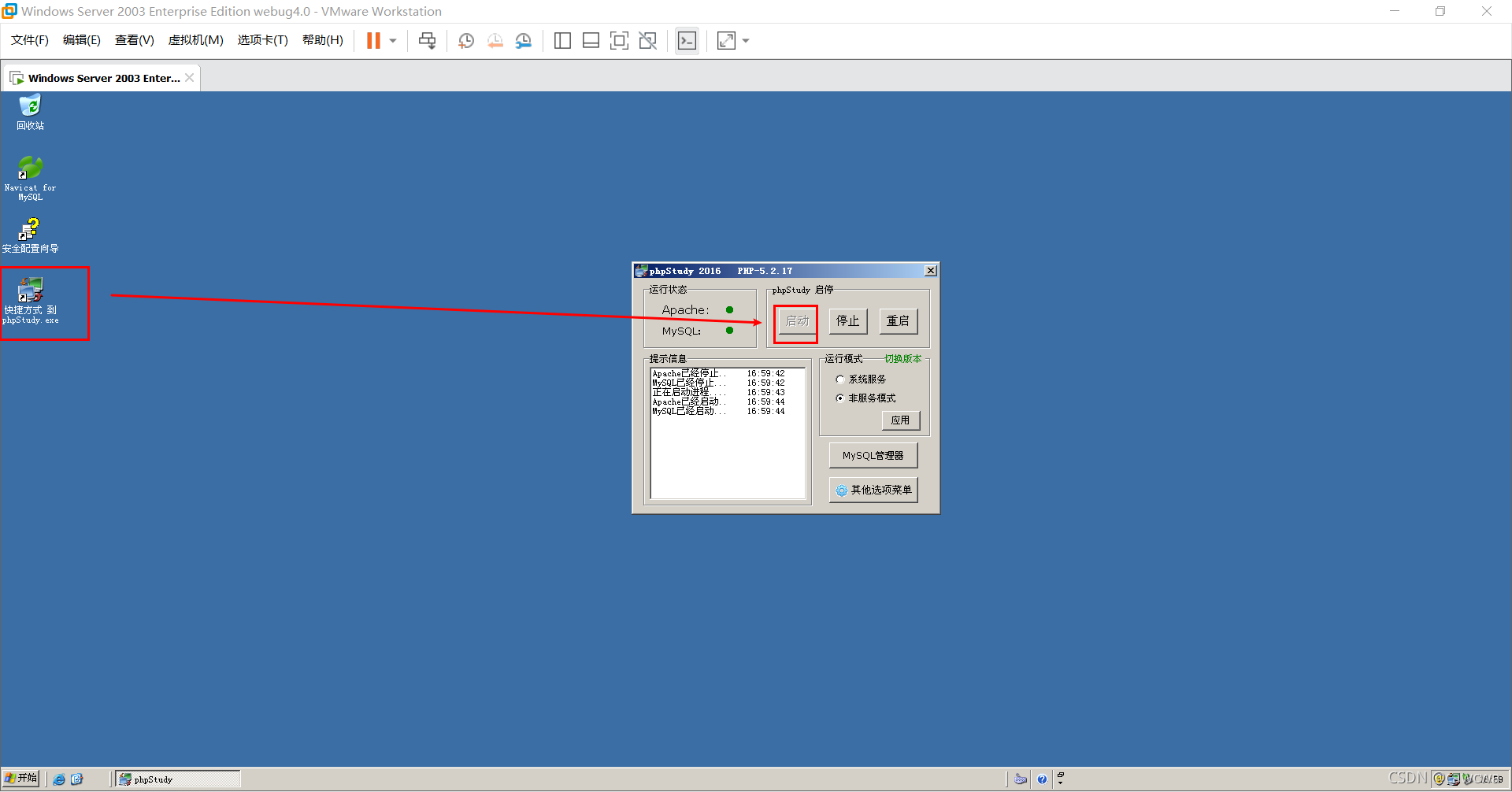This screenshot has width=1512, height=792.
Task: Click the 正在启动进程 log line
Action: pos(718,393)
